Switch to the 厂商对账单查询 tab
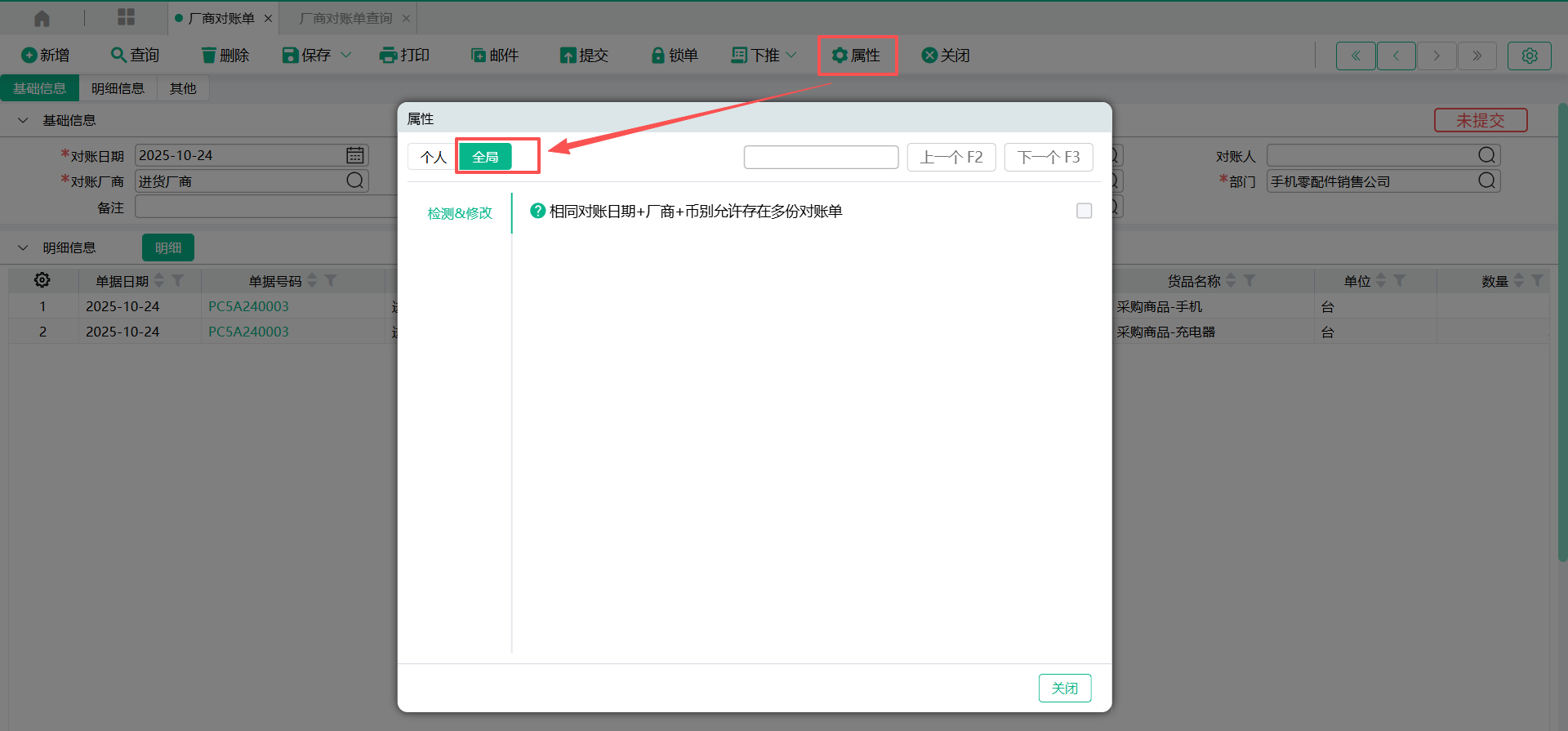This screenshot has height=731, width=1568. [345, 18]
